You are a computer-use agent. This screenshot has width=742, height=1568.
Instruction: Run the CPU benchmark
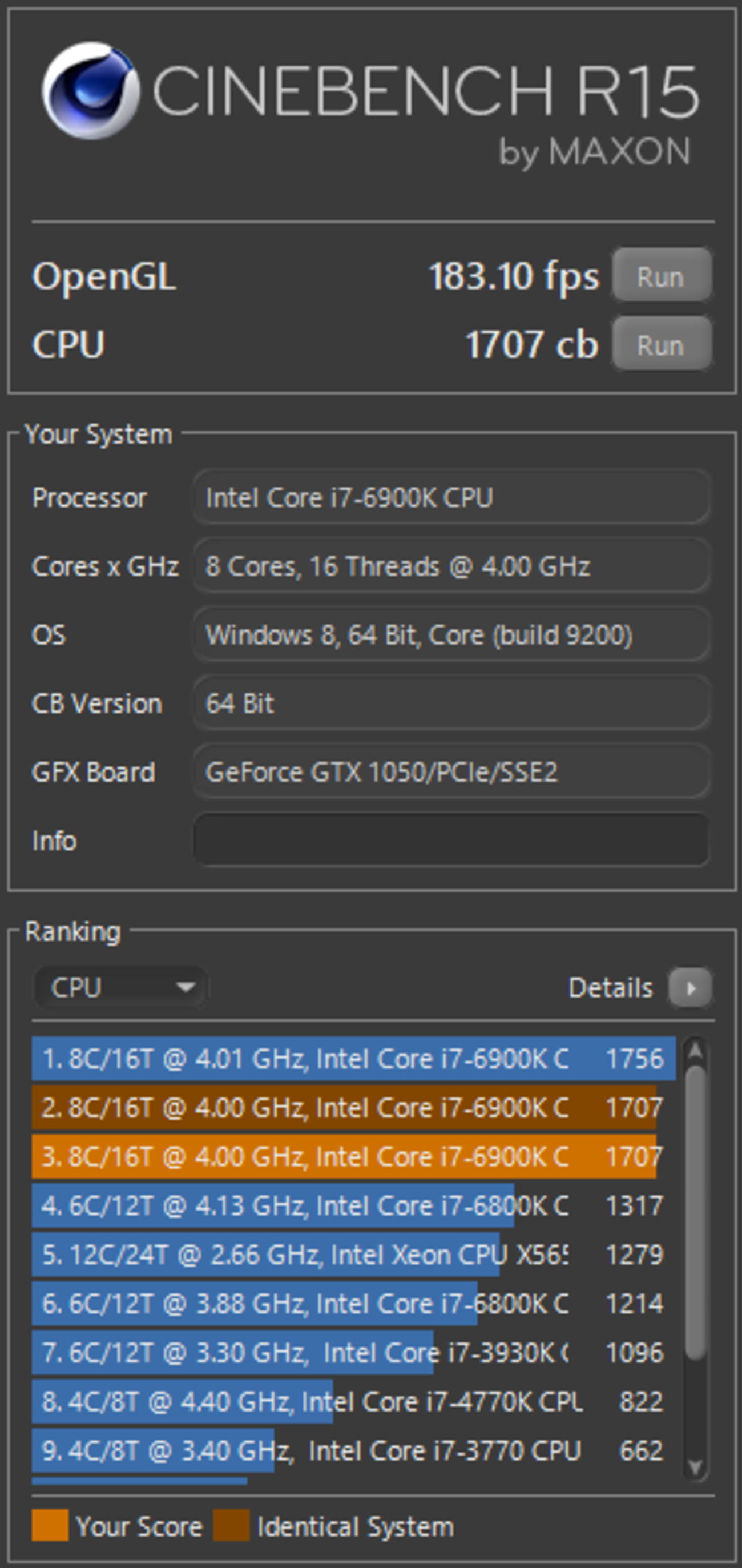662,344
